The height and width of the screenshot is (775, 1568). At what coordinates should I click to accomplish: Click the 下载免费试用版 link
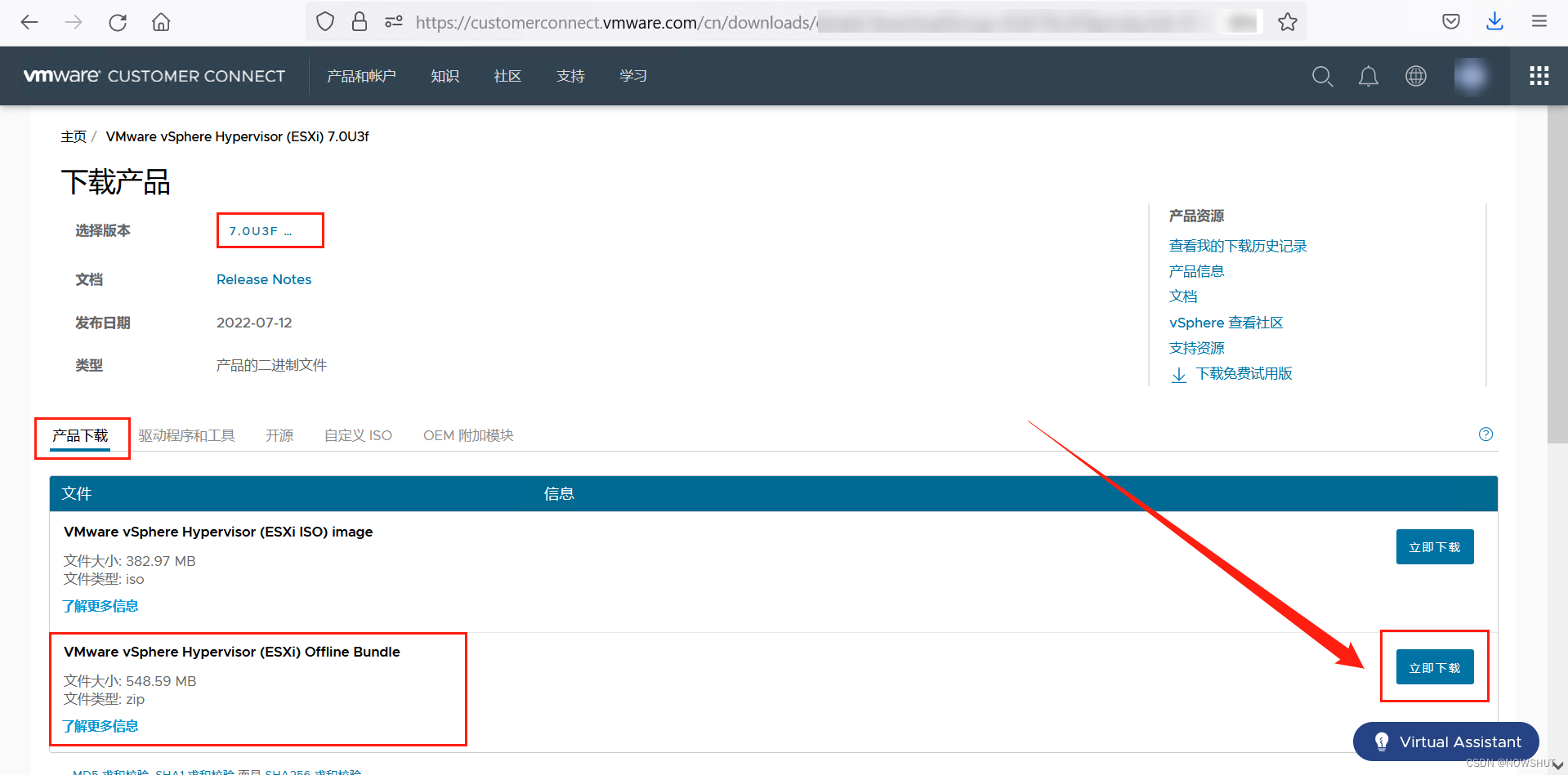(1244, 373)
